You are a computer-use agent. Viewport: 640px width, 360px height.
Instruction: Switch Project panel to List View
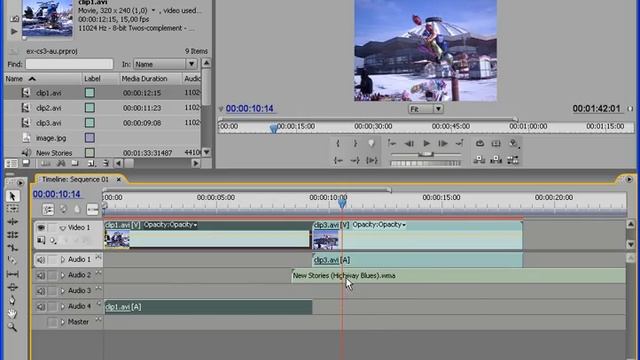pyautogui.click(x=11, y=163)
